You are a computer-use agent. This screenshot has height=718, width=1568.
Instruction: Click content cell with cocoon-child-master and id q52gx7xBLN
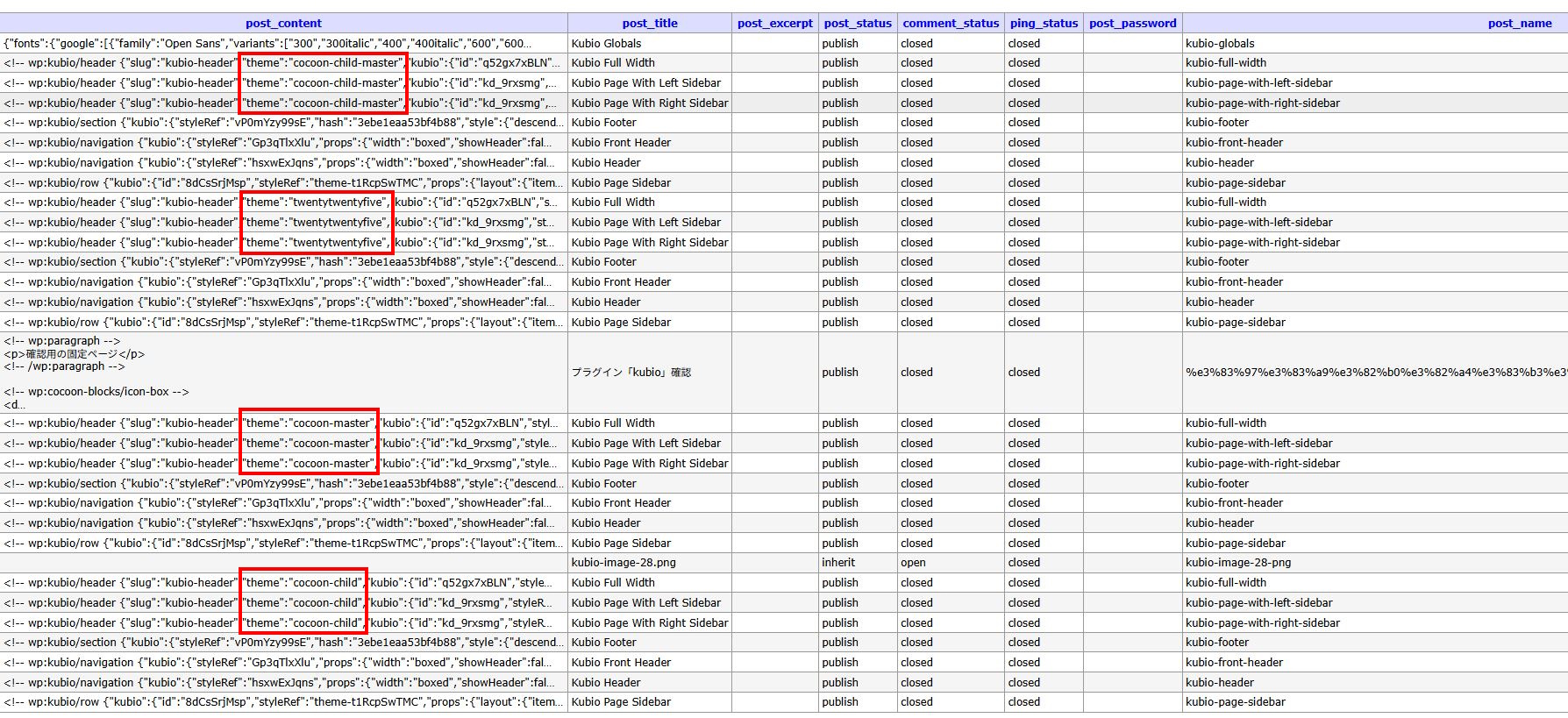point(284,63)
